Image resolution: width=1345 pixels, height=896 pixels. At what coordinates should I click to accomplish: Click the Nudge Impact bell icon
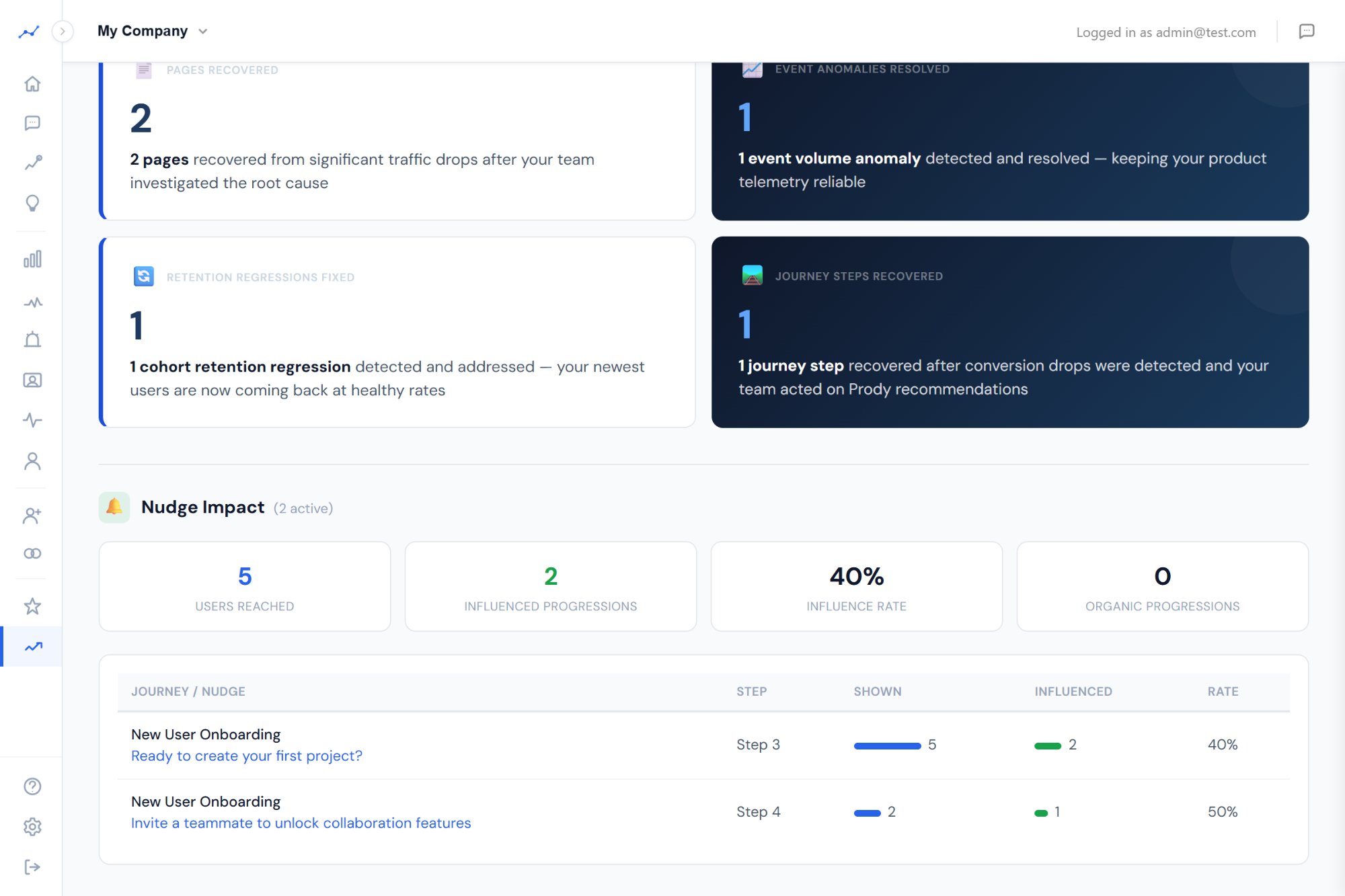(114, 507)
